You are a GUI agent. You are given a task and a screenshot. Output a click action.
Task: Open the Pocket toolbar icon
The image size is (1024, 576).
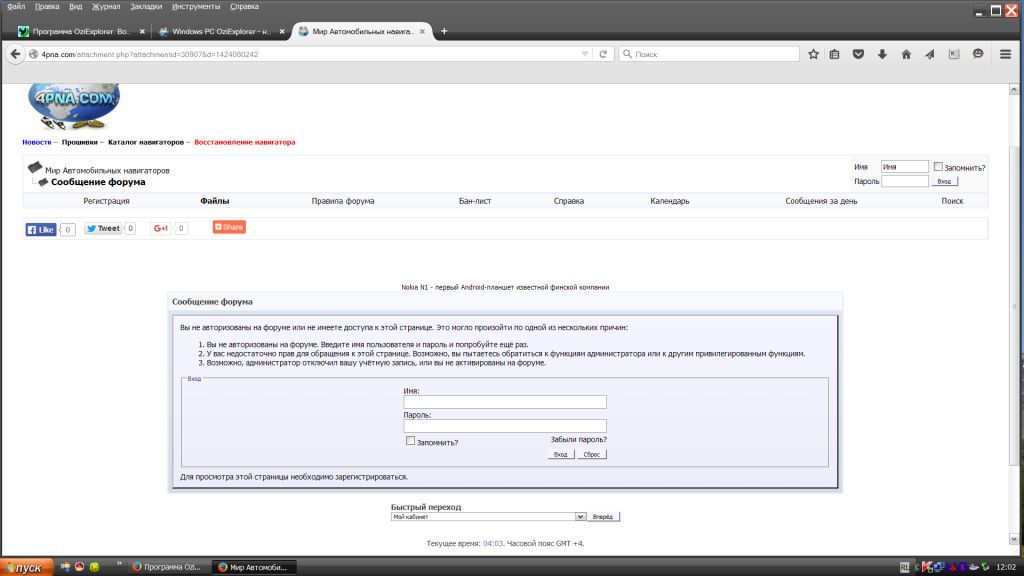[858, 54]
